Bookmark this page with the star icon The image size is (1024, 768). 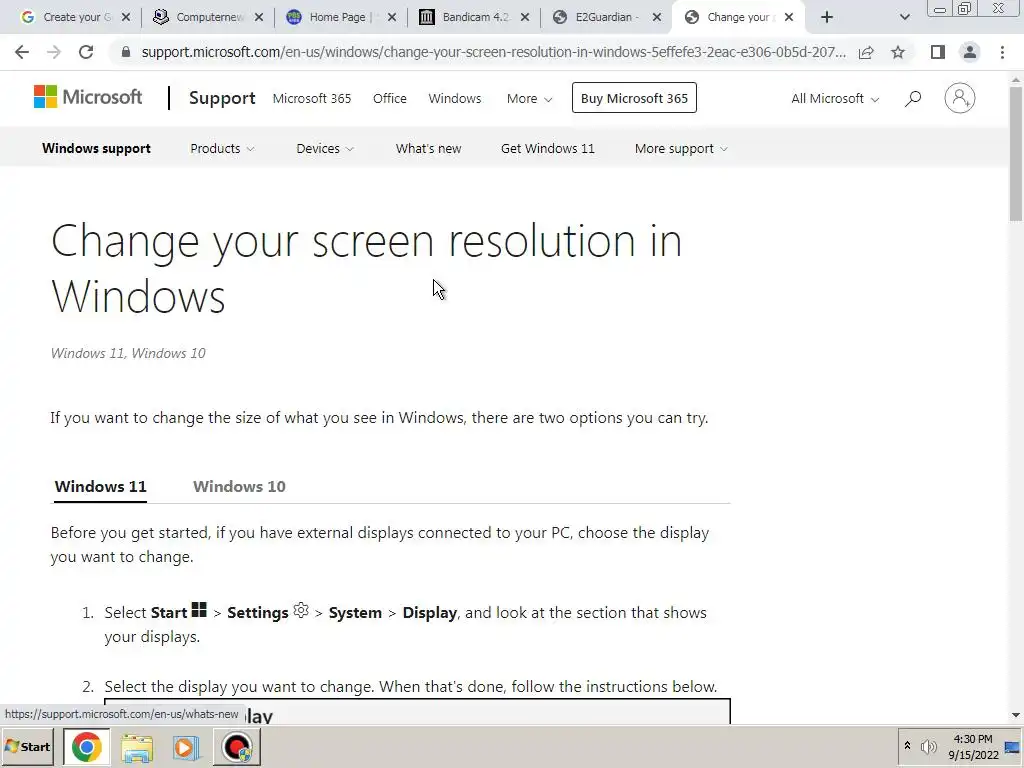point(898,52)
